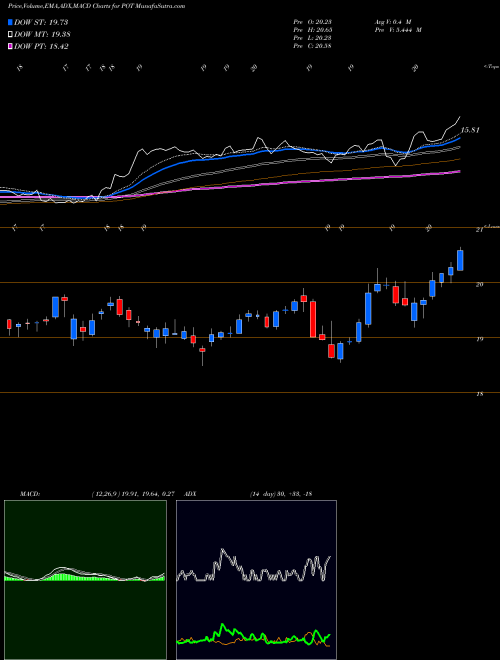Click the 15.81 EMA value label
The image size is (500, 660).
point(470,130)
